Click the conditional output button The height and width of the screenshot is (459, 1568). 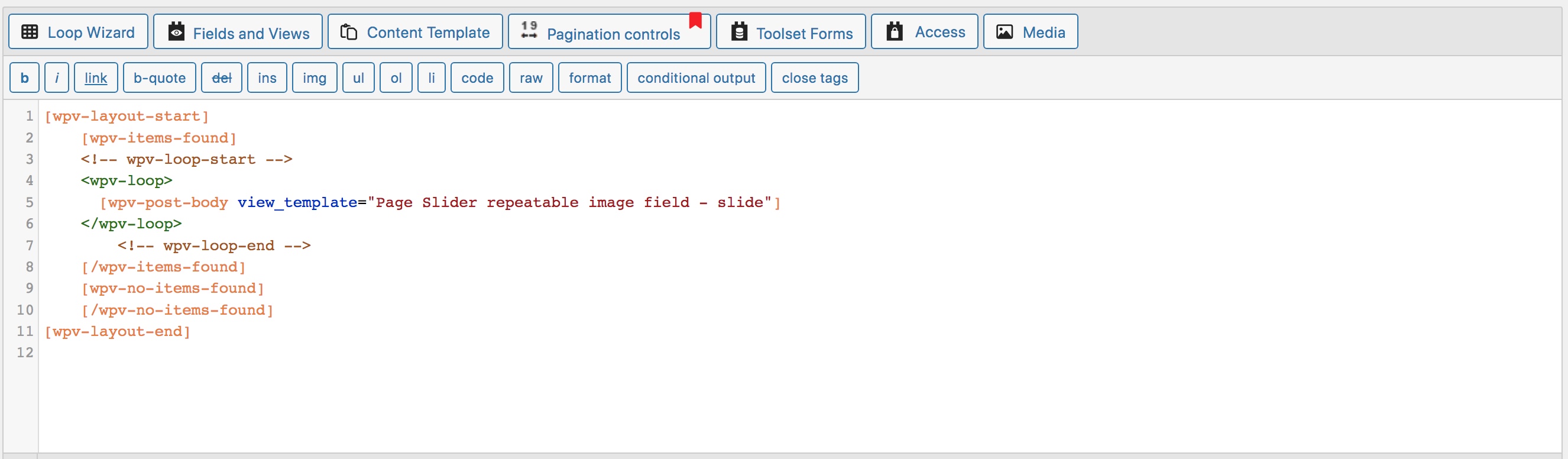point(696,78)
